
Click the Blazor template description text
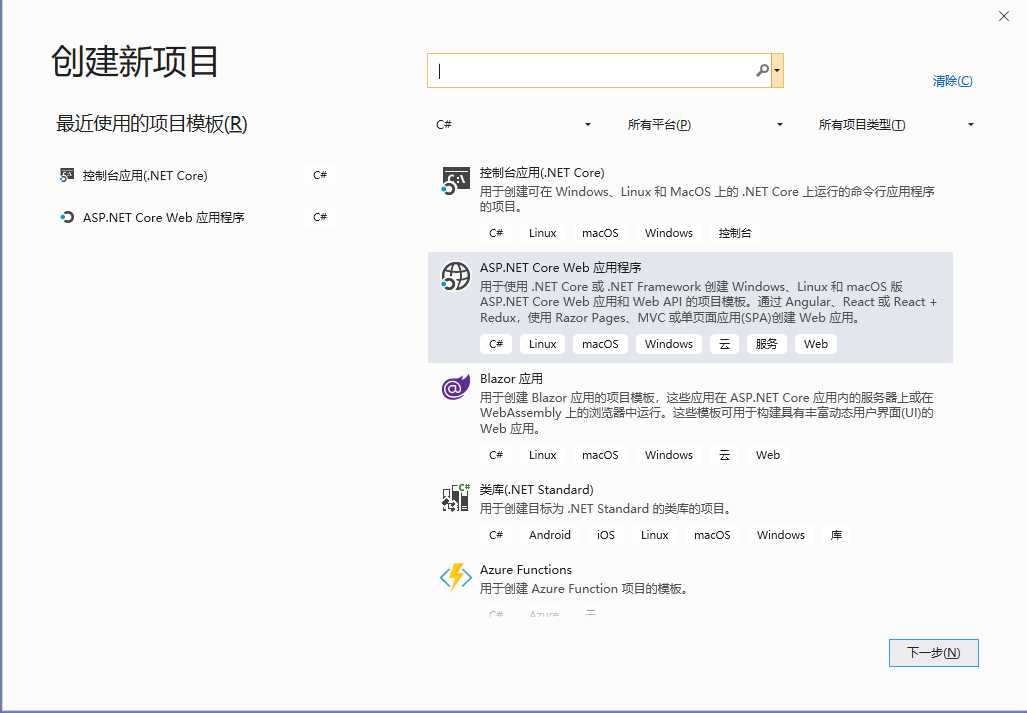pyautogui.click(x=707, y=413)
